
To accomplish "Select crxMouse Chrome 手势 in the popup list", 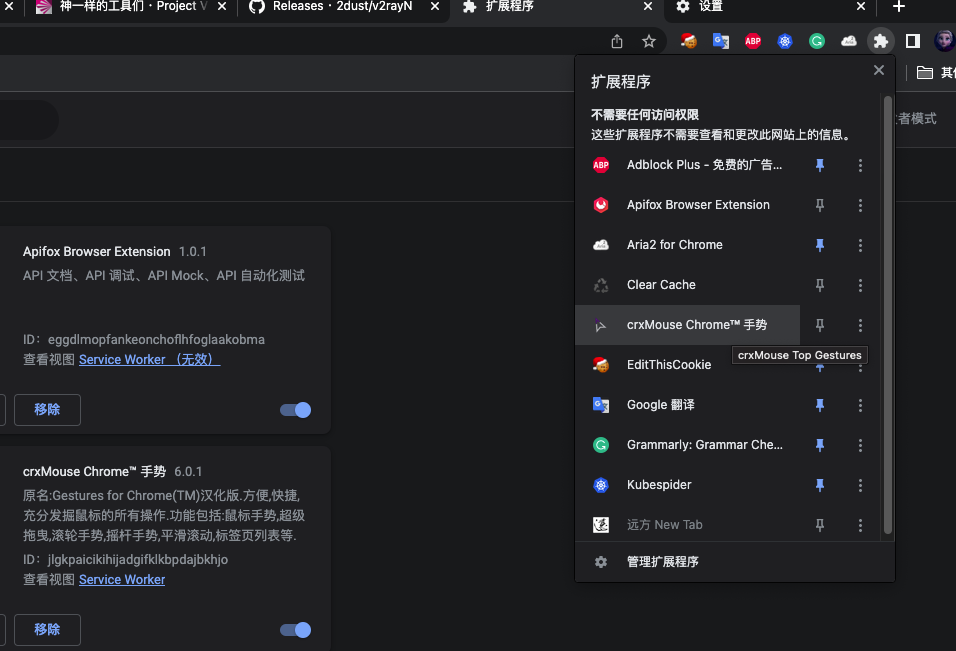I will [x=687, y=325].
